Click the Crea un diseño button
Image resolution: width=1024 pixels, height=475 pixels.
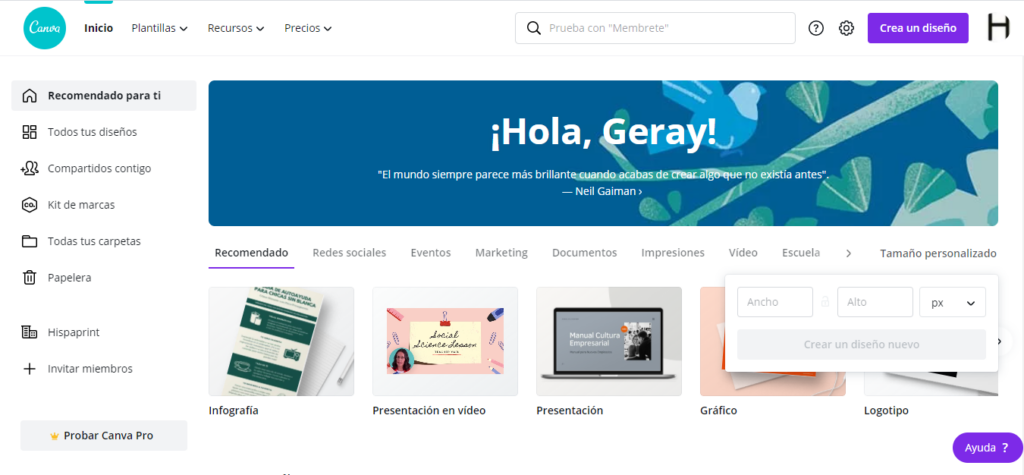(918, 28)
